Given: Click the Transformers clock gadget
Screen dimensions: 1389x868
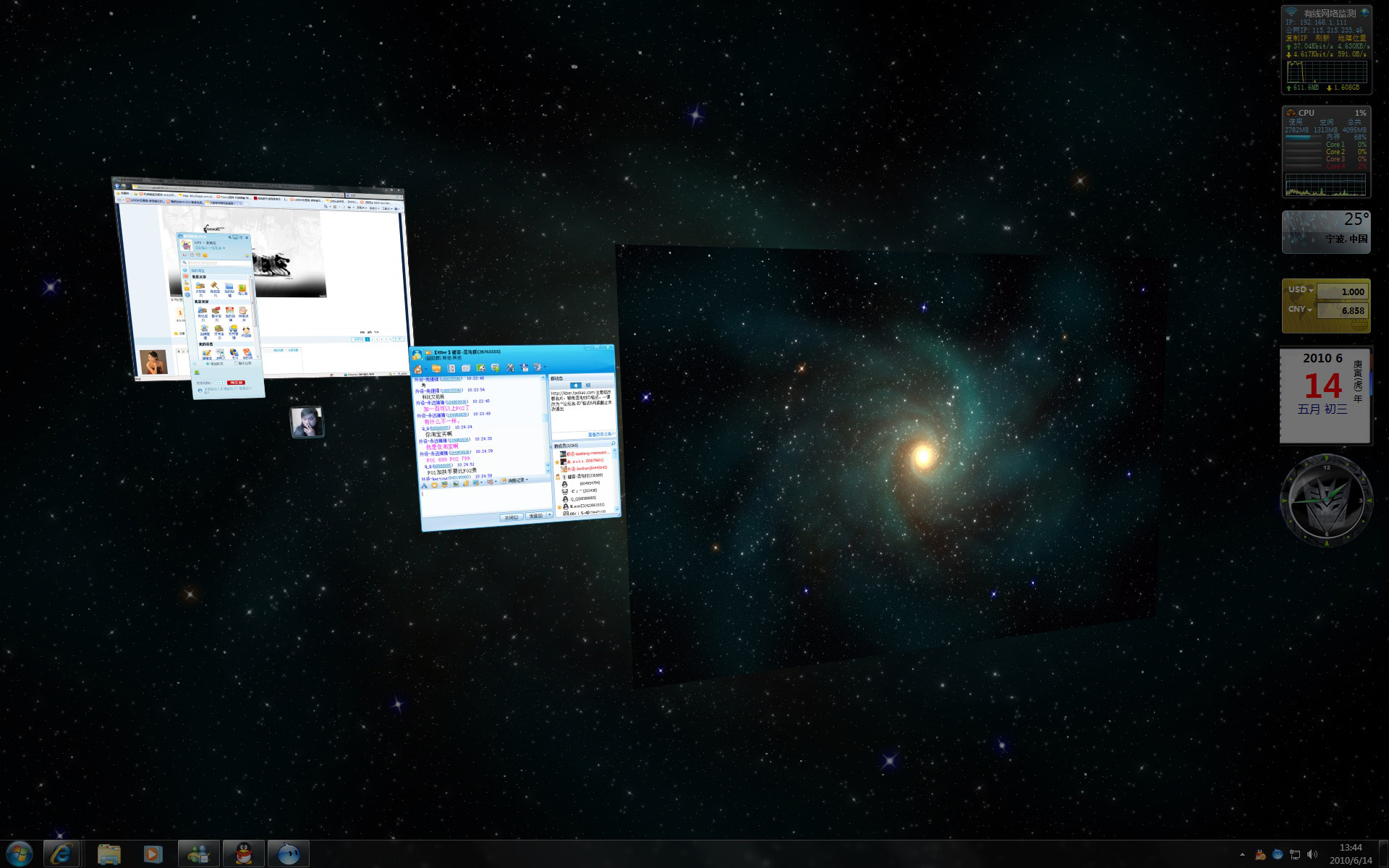Looking at the screenshot, I should [1326, 501].
